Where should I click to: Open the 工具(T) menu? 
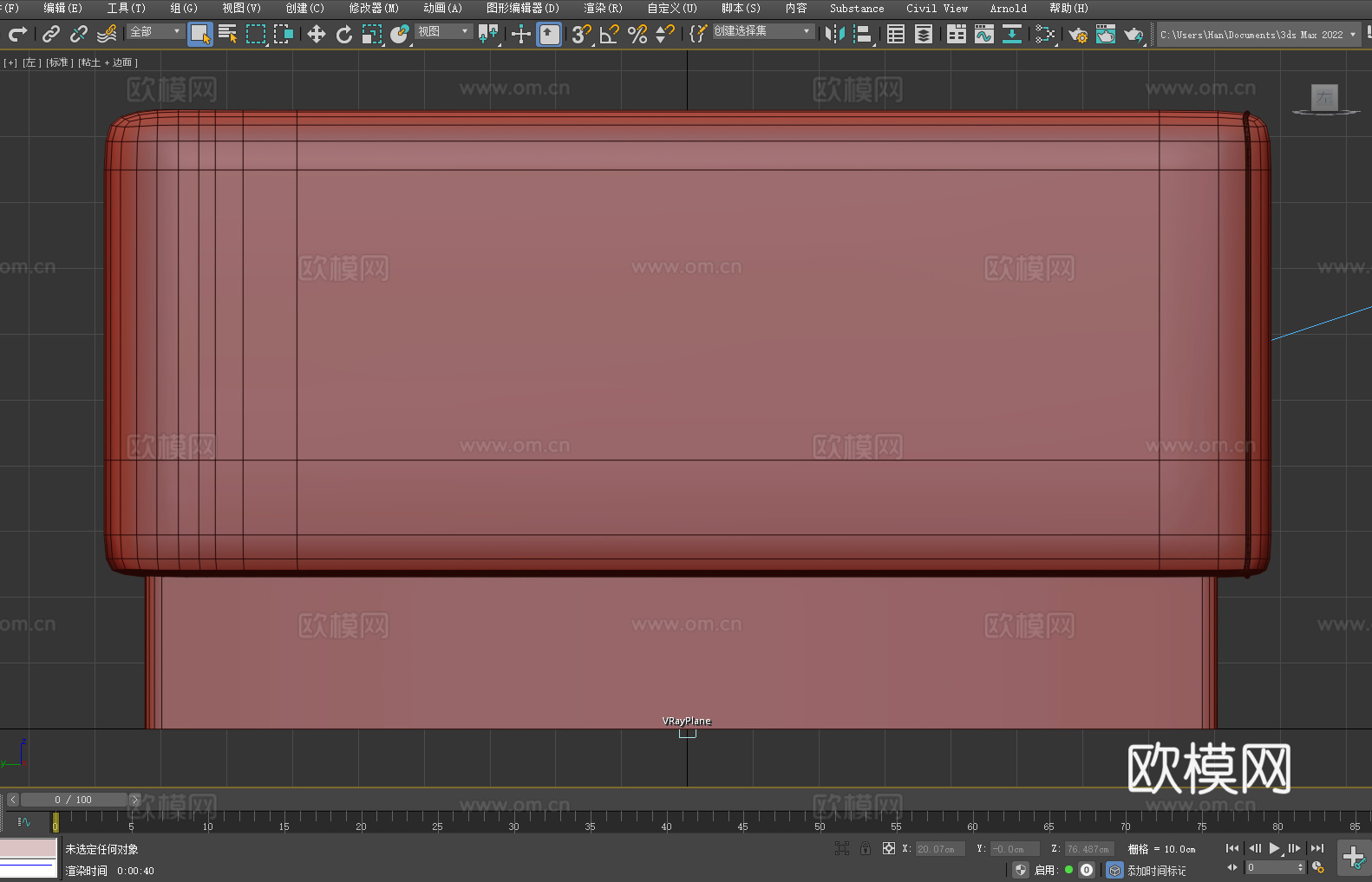pos(126,8)
